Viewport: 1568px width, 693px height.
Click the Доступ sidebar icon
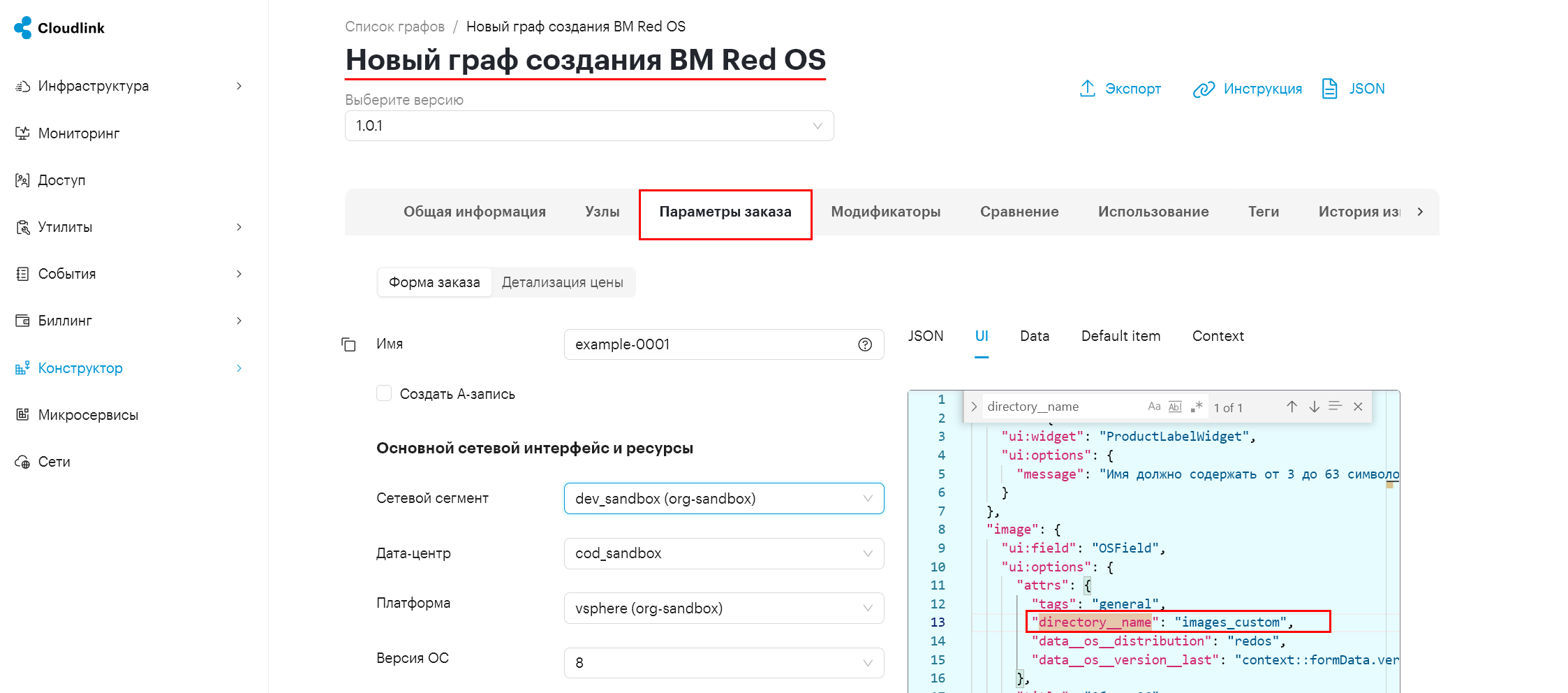[x=23, y=180]
